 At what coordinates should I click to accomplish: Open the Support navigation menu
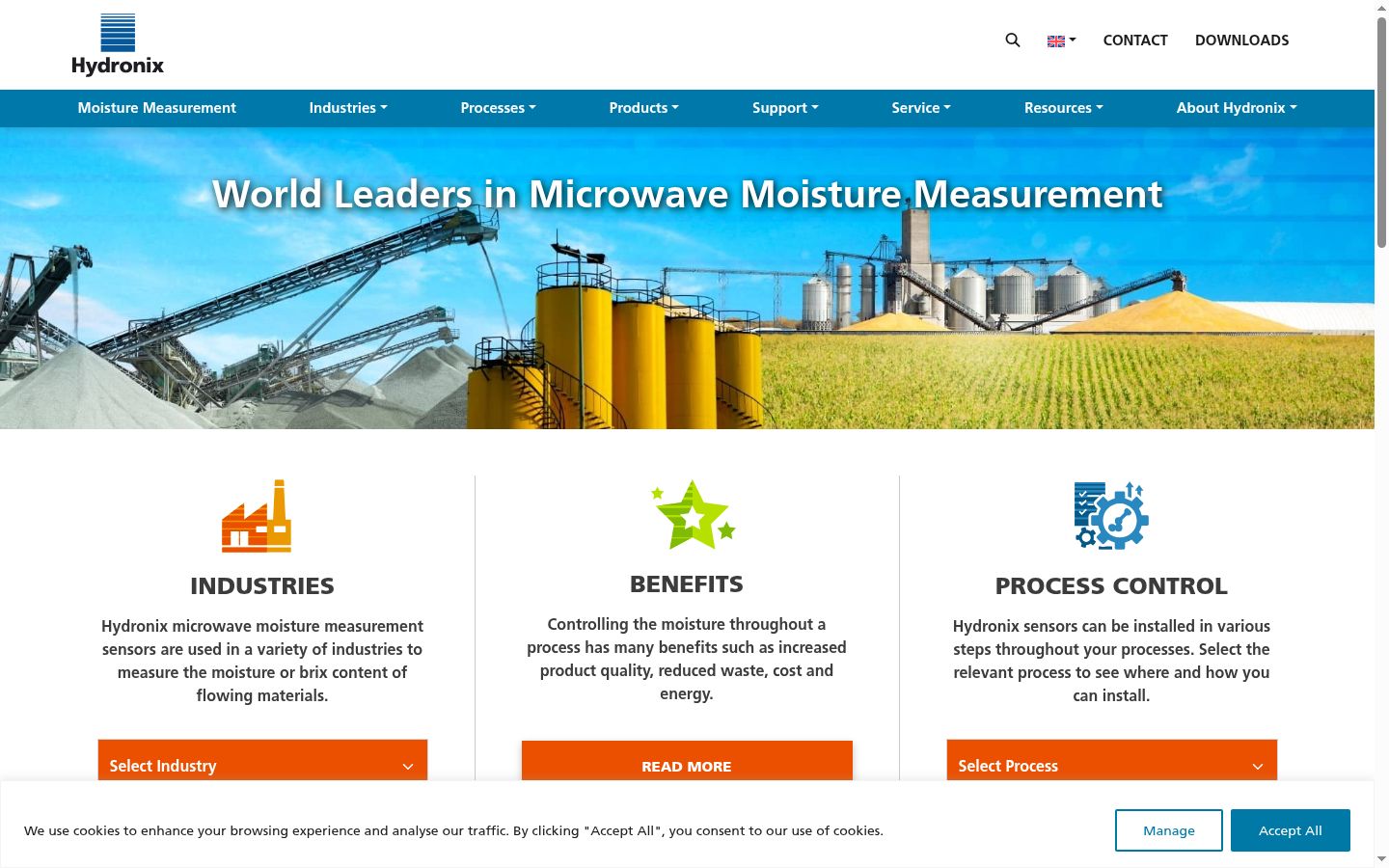coord(785,108)
